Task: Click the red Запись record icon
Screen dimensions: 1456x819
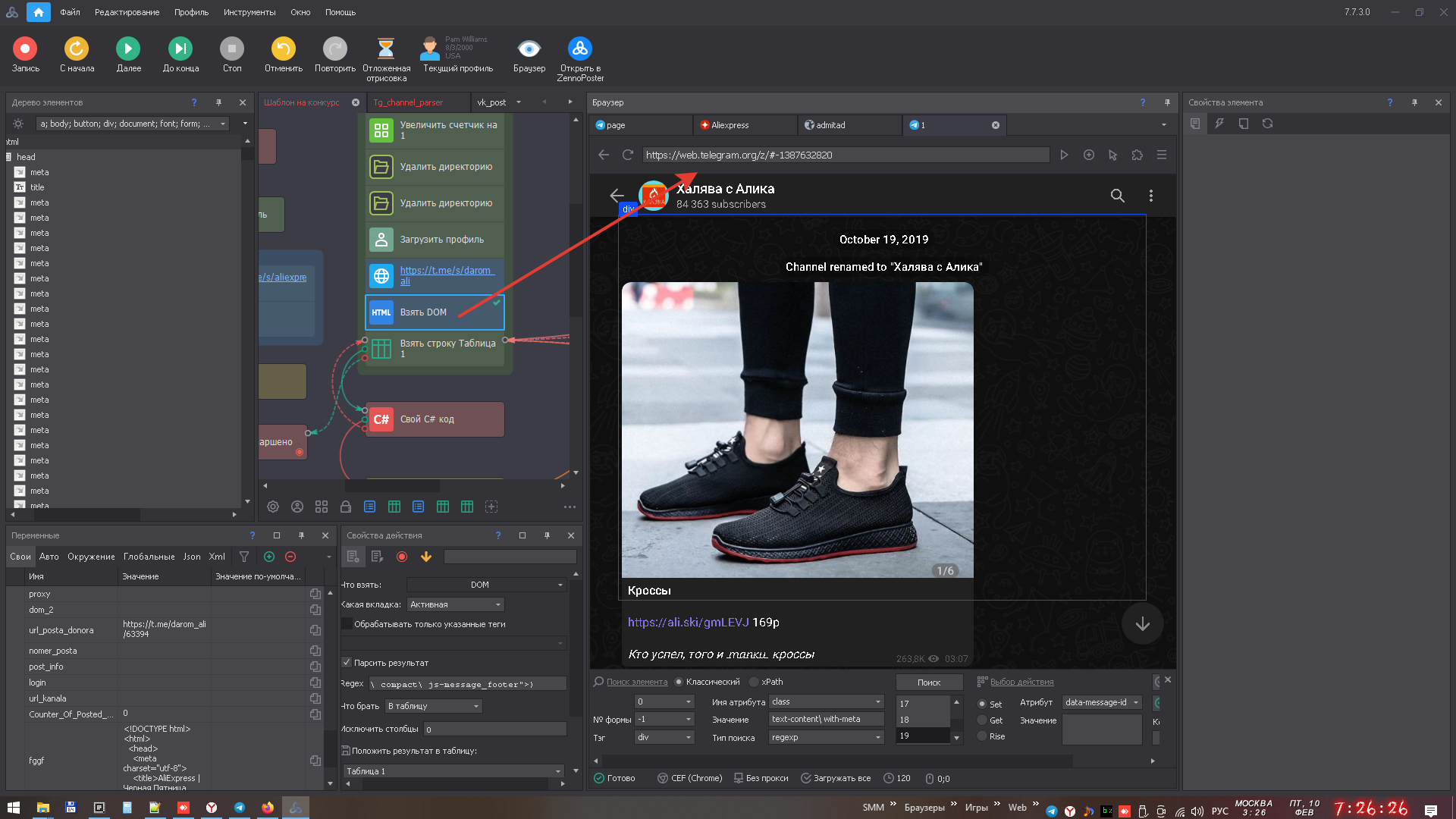Action: [25, 49]
